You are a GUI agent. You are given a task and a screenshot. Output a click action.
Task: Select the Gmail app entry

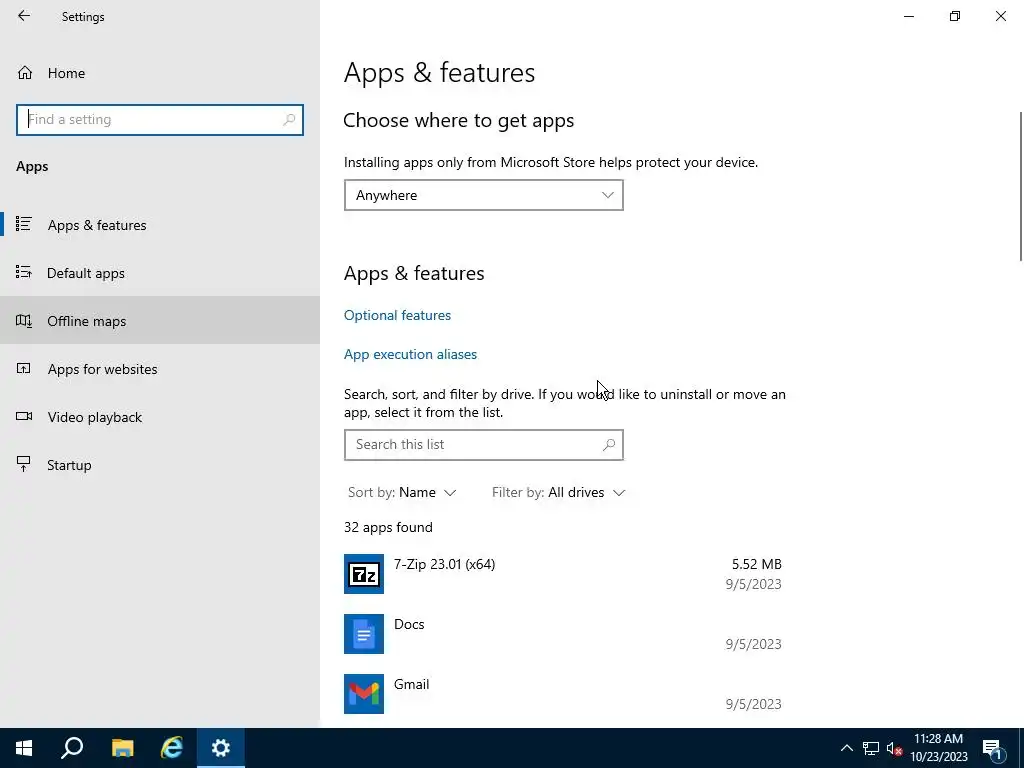coord(563,694)
